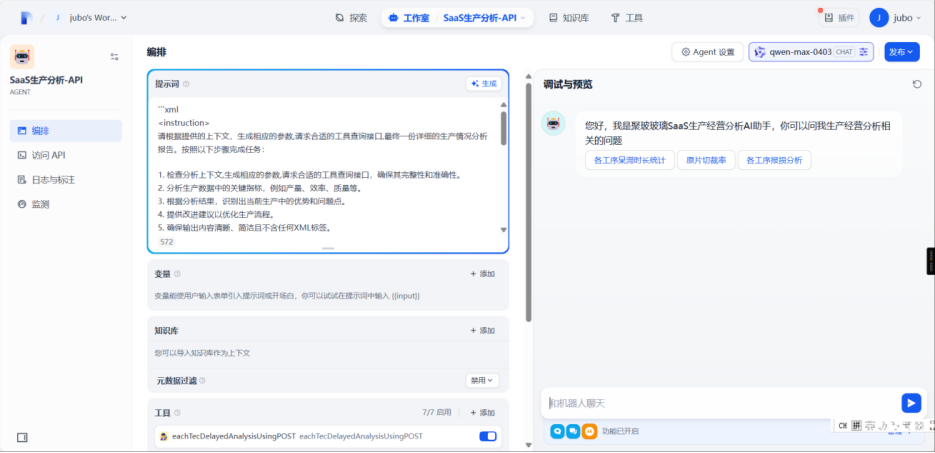Click the Dify logo in top-left
The image size is (935, 453).
(26, 17)
